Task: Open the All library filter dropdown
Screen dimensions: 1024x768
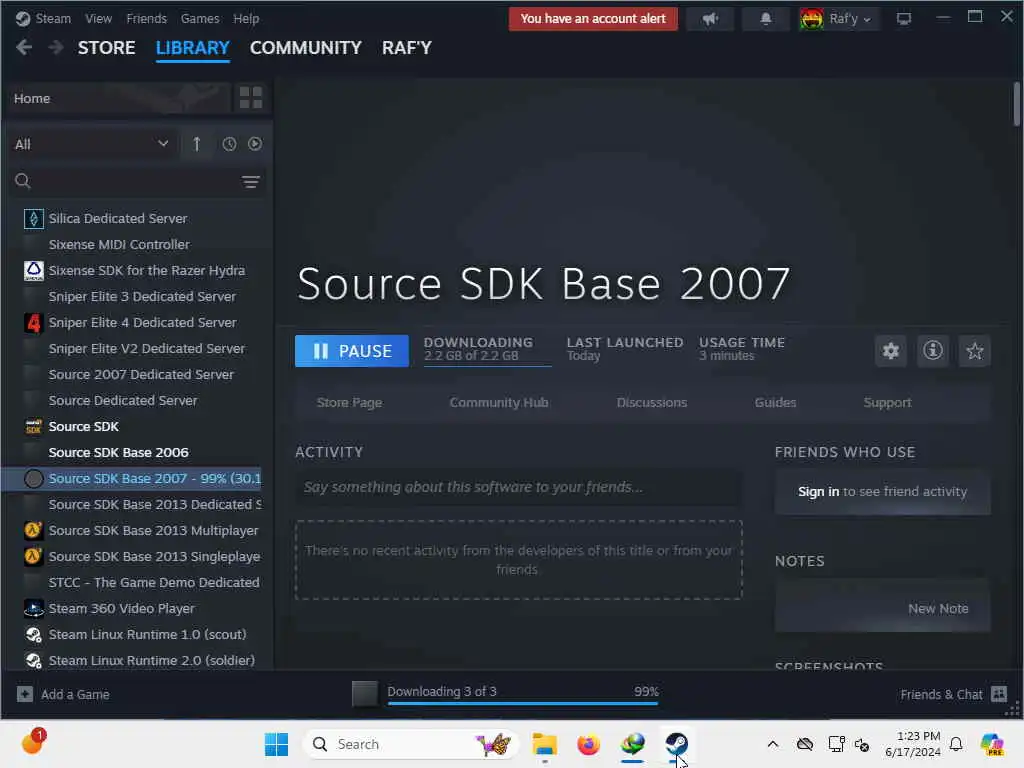Action: pos(91,144)
